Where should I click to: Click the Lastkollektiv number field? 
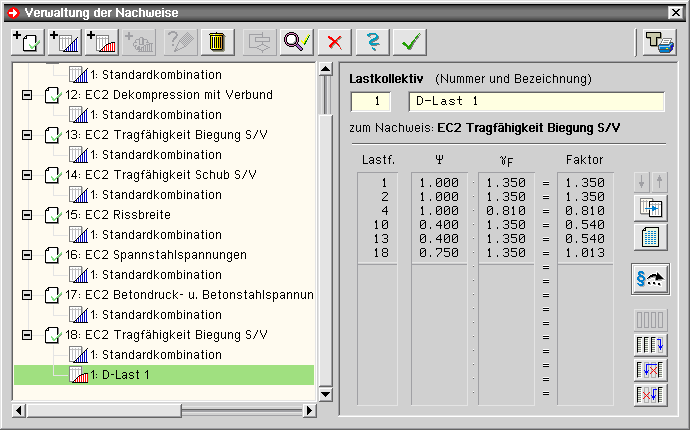point(371,101)
